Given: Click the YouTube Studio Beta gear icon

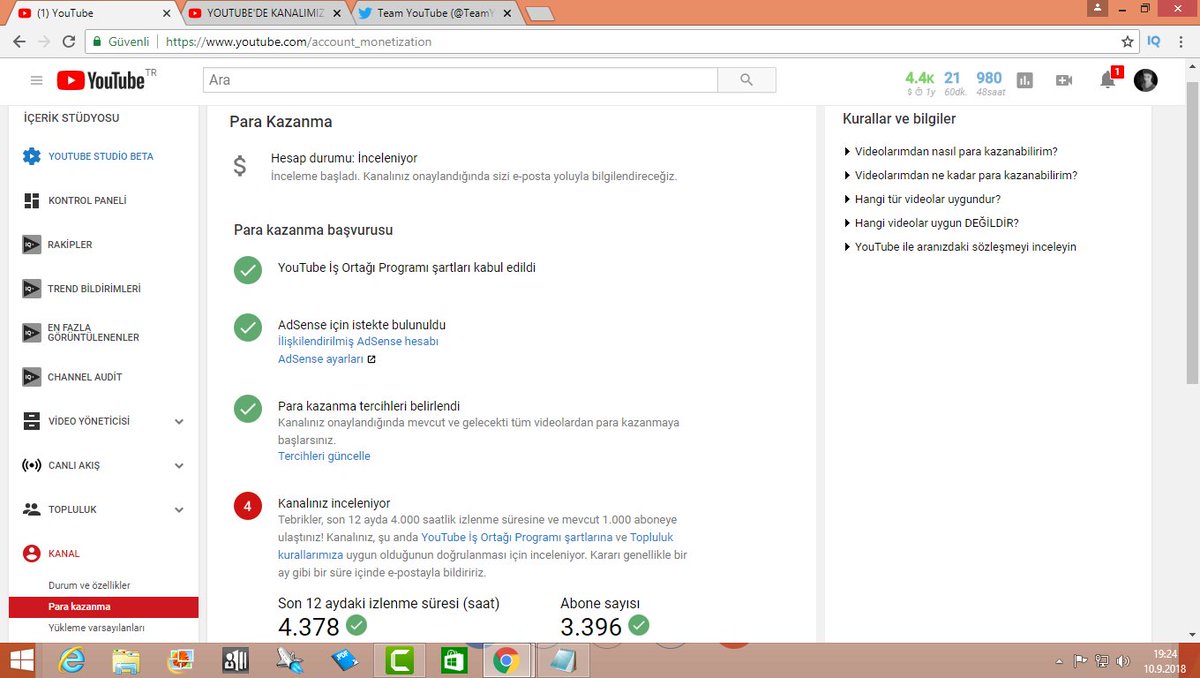Looking at the screenshot, I should 31,156.
